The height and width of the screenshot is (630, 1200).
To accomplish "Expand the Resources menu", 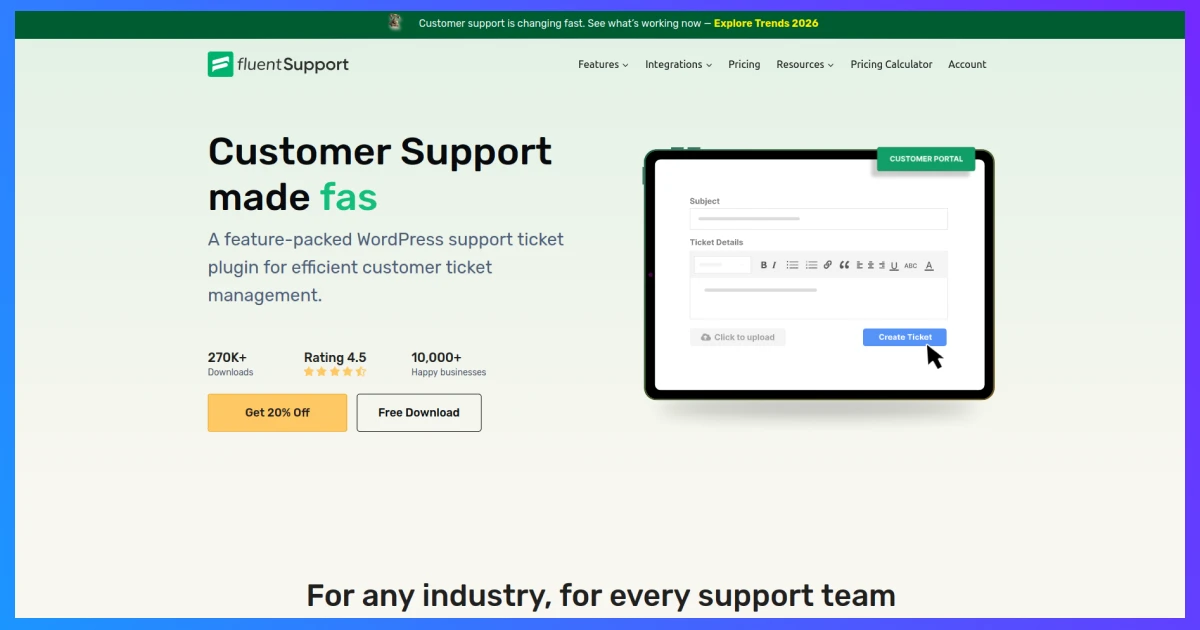I will (805, 64).
